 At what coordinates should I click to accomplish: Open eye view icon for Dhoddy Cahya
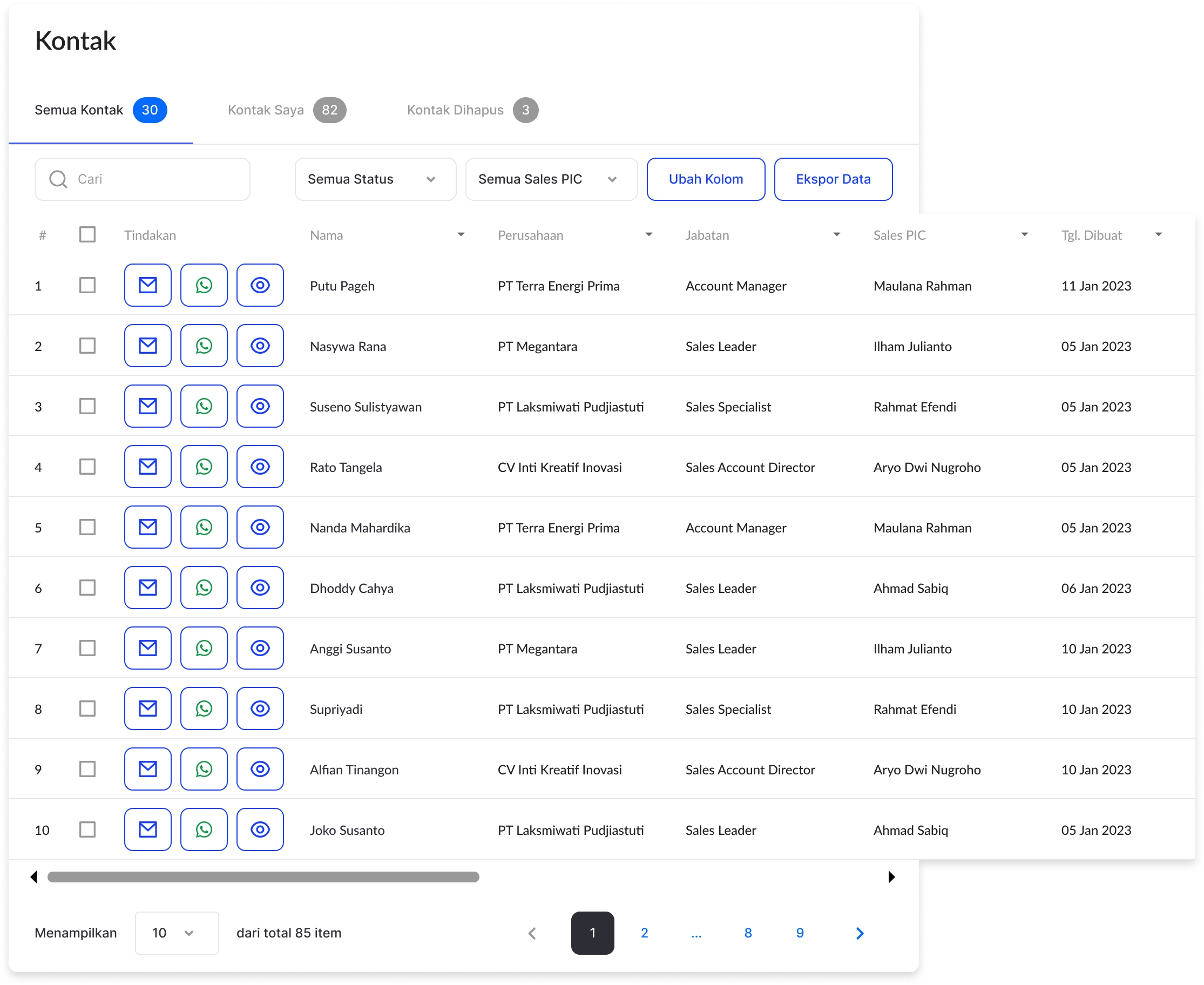pos(260,588)
